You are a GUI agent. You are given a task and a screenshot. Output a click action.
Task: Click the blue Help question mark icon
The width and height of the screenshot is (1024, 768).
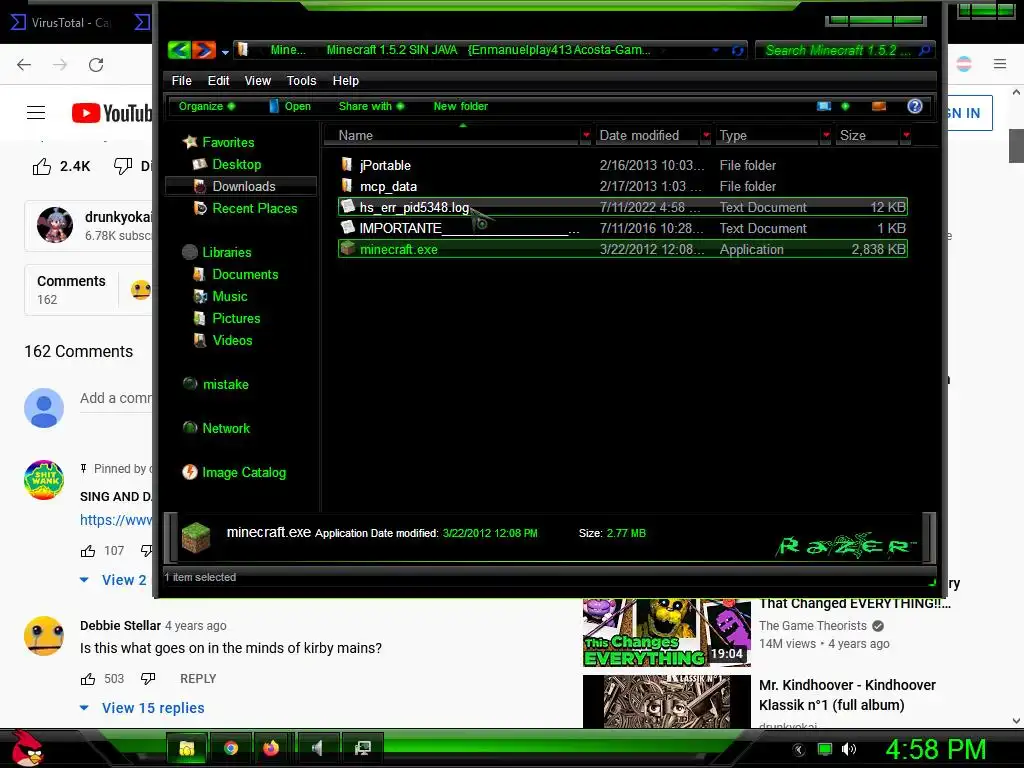coord(914,106)
